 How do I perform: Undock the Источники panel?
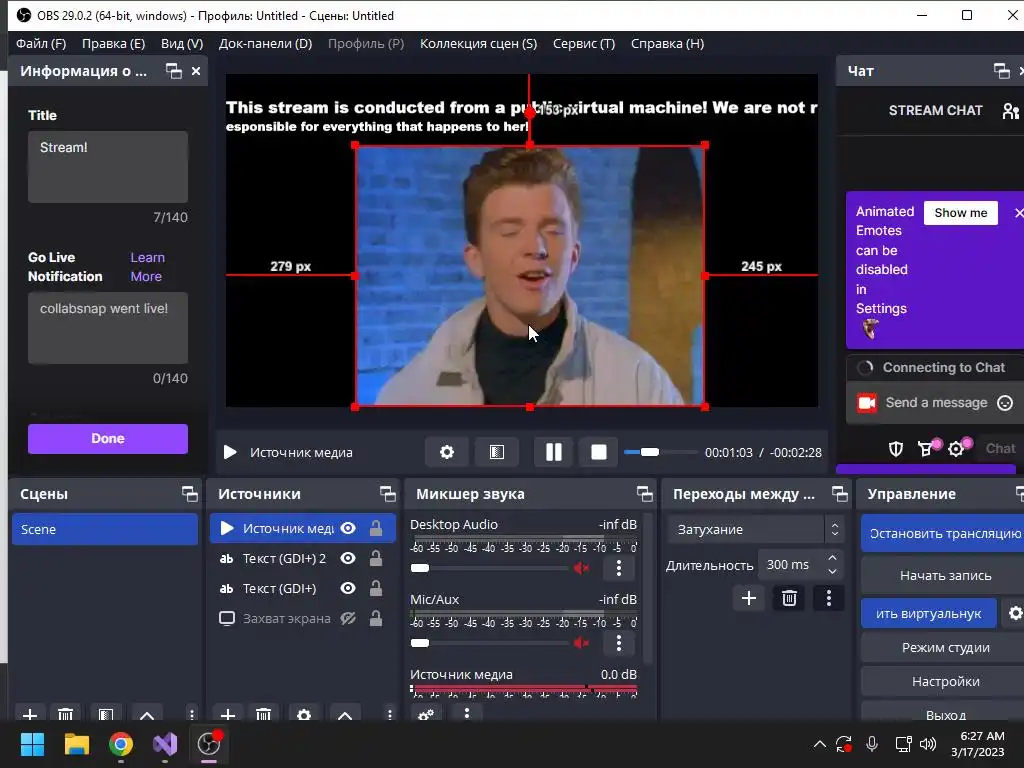[x=388, y=494]
